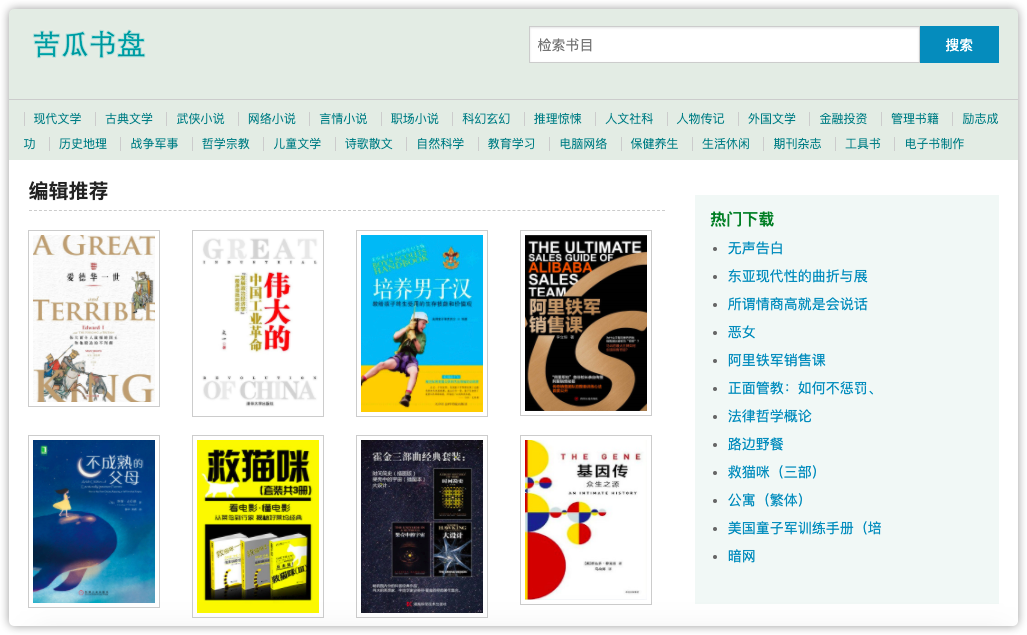Open the 推理惊悚 category
Viewport: 1027px width, 635px height.
[x=557, y=118]
